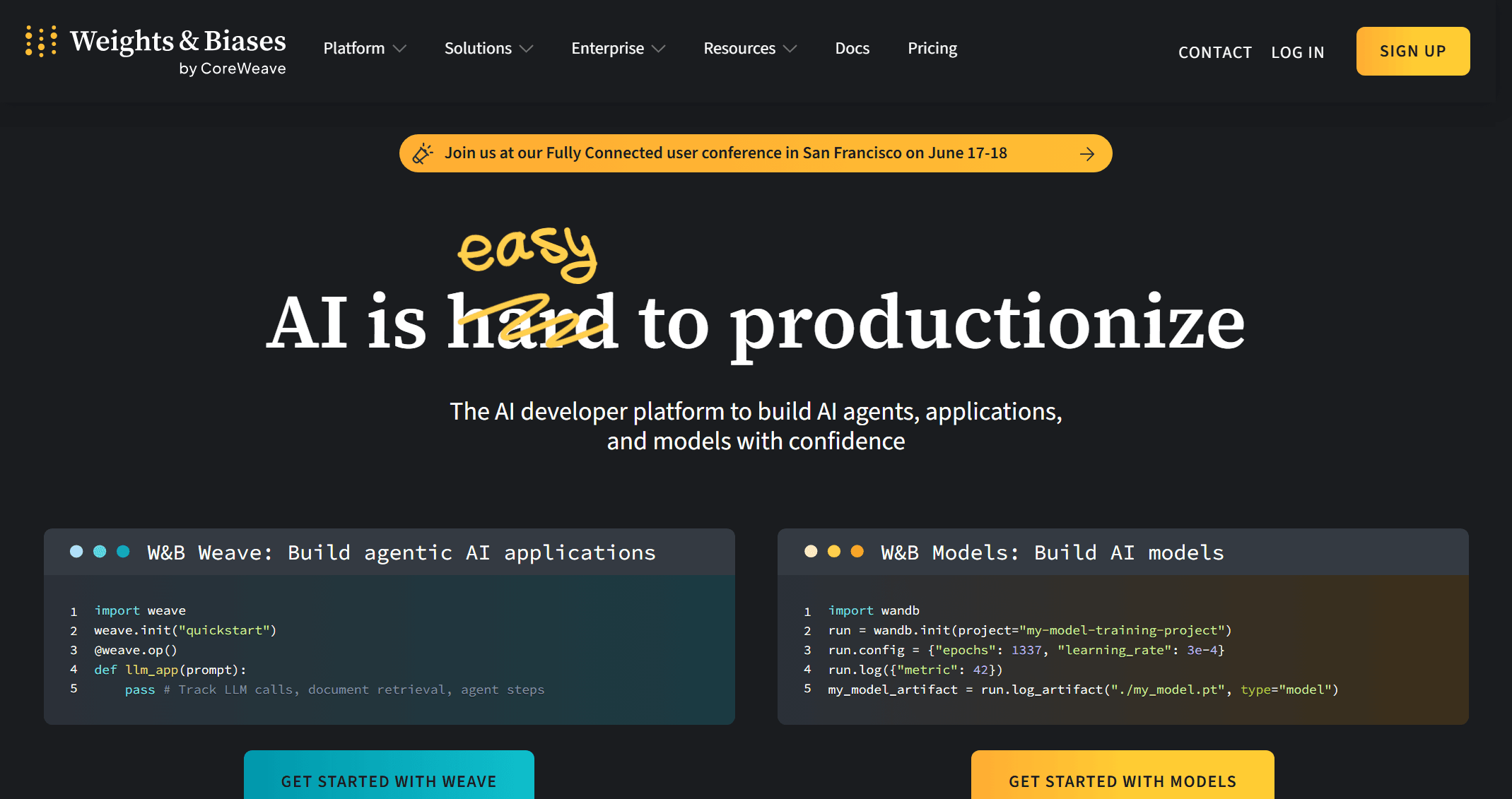Click the teal dot in Weave panel header

[x=123, y=552]
